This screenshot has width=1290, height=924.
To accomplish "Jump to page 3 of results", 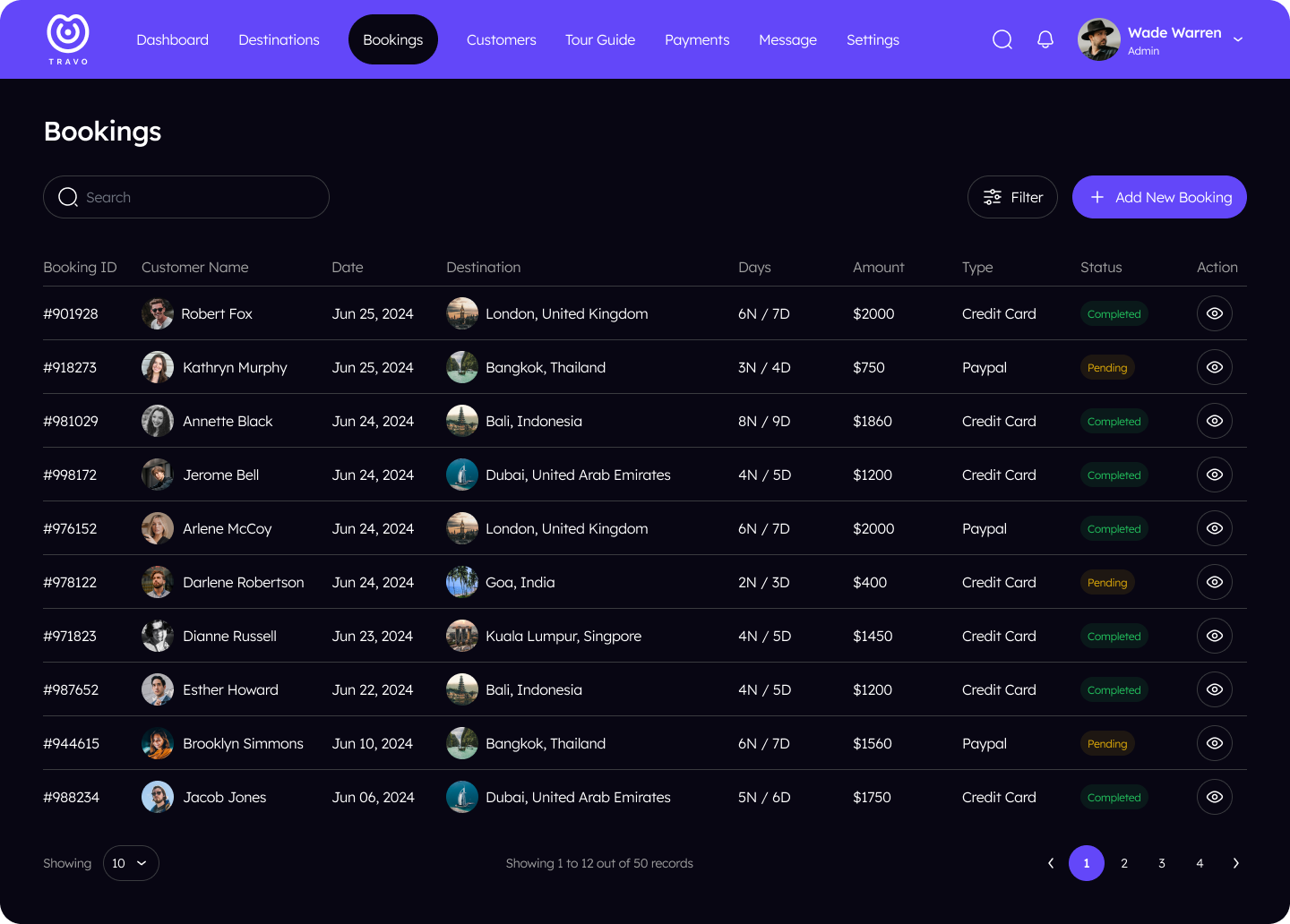I will [x=1162, y=863].
